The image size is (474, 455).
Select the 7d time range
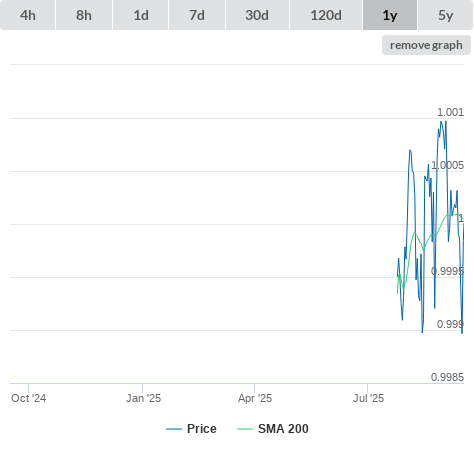[x=197, y=15]
